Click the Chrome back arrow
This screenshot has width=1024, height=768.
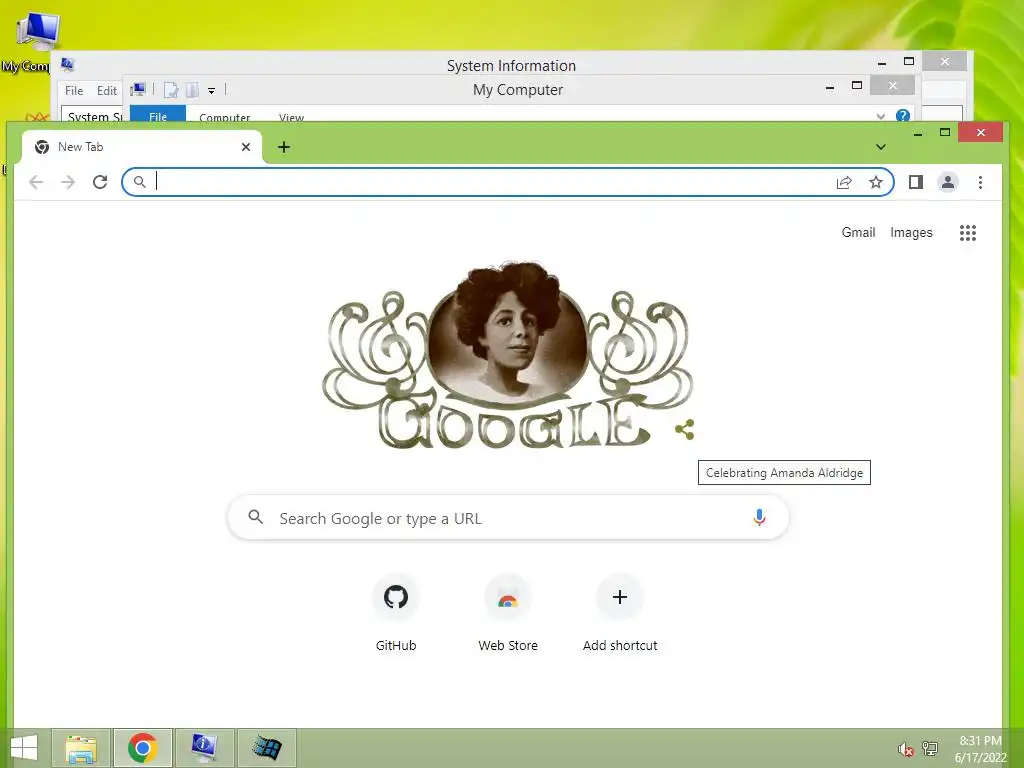pos(37,182)
